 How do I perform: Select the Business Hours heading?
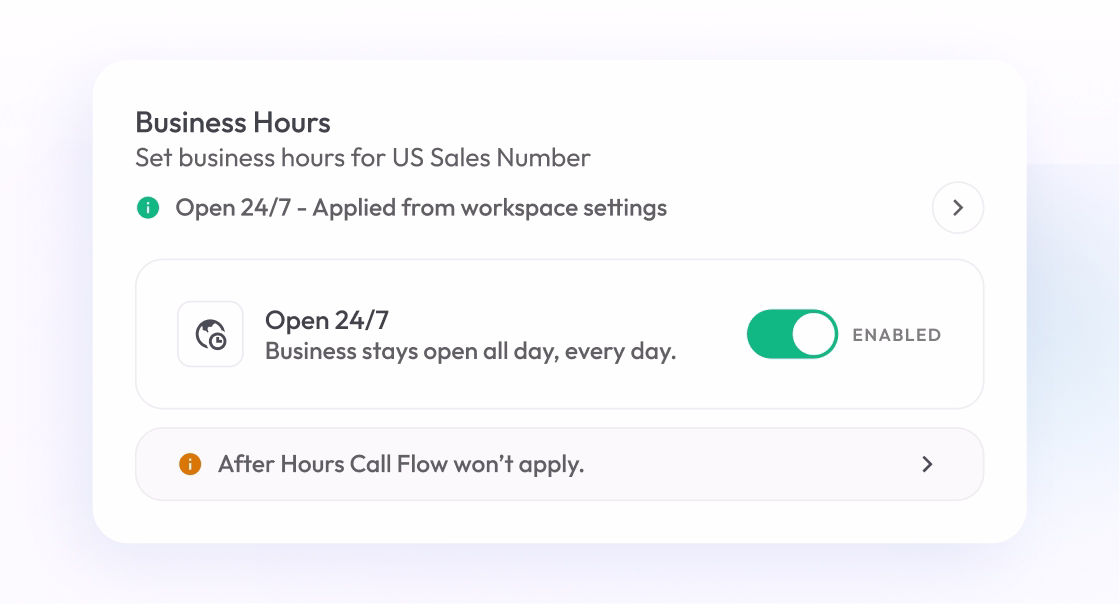233,122
